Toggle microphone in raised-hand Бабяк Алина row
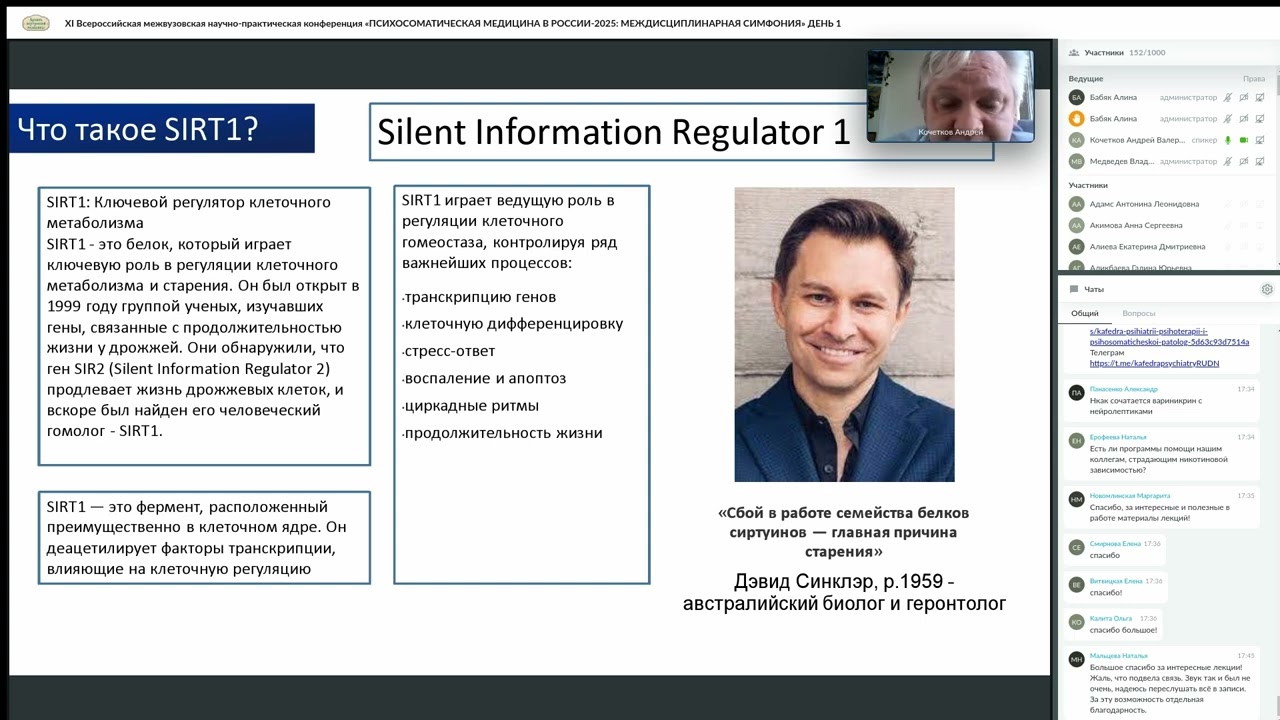Screen dimensions: 1280x720 1228,118
